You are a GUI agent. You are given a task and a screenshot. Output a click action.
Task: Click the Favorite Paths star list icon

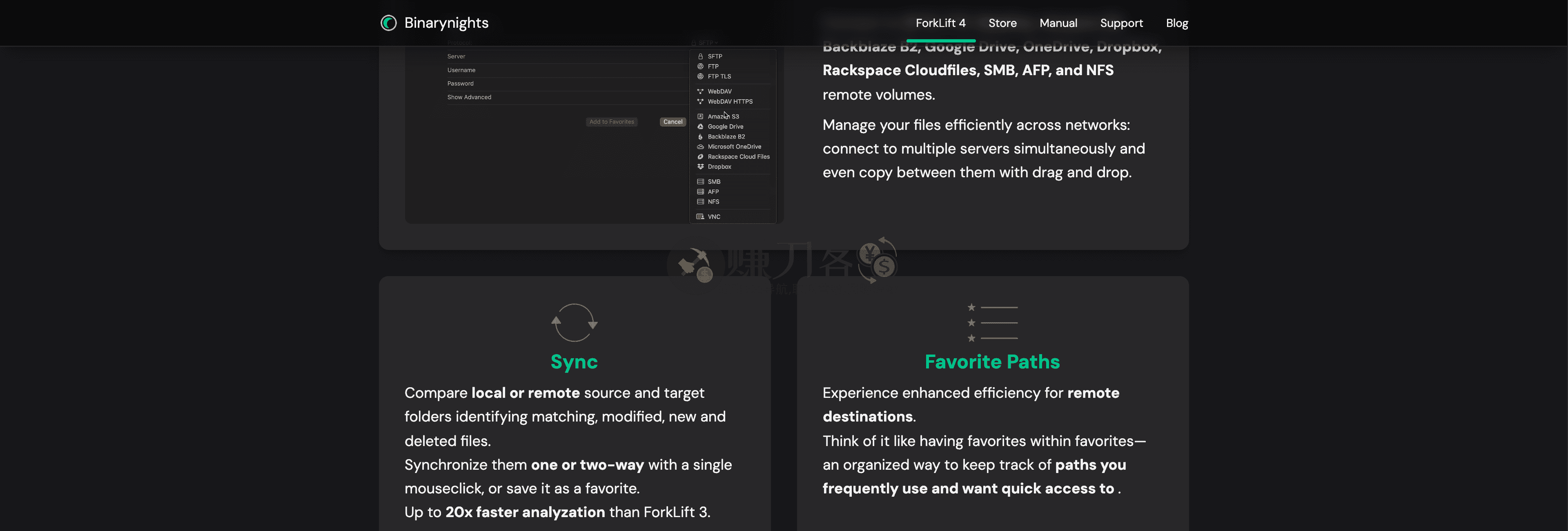992,323
